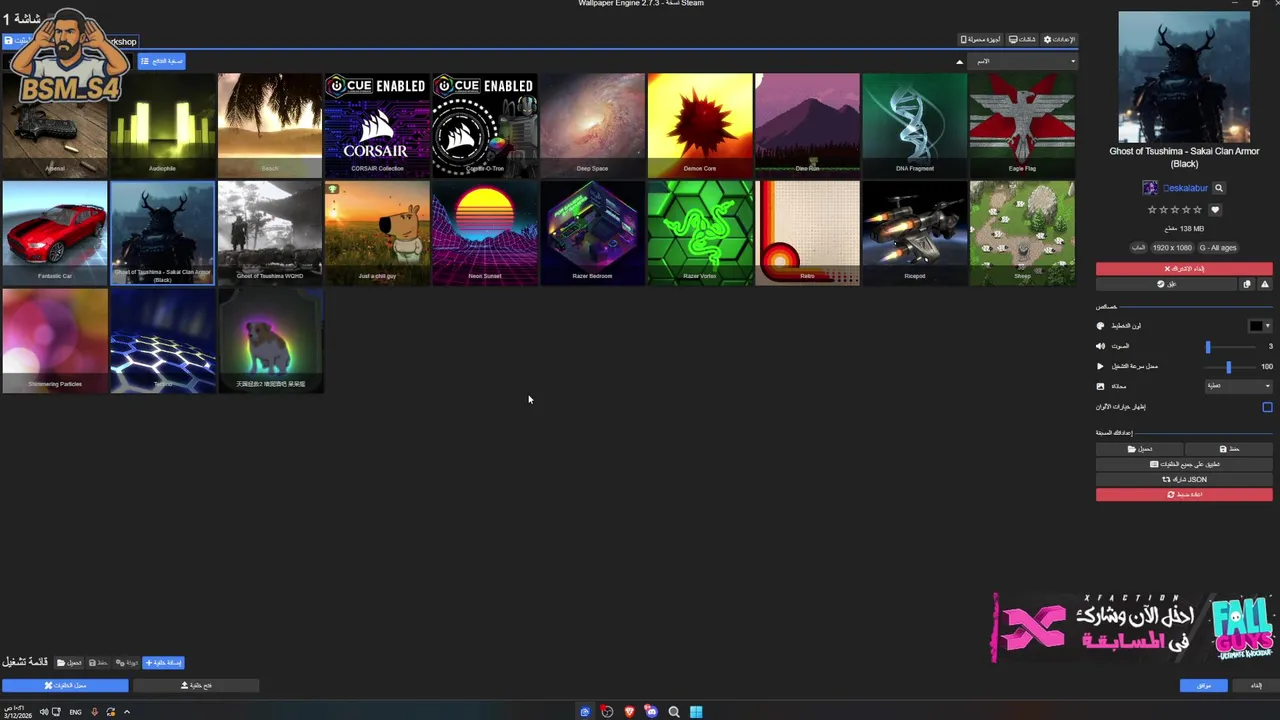Select the Beach wallpaper thumbnail
The height and width of the screenshot is (720, 1280).
(x=270, y=125)
